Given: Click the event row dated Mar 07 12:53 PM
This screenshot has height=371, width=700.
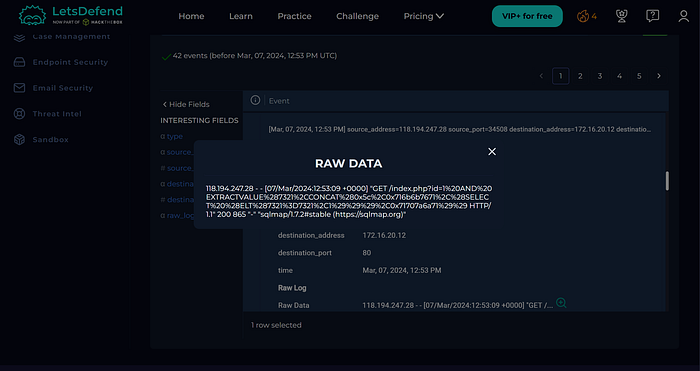Looking at the screenshot, I should coord(459,129).
